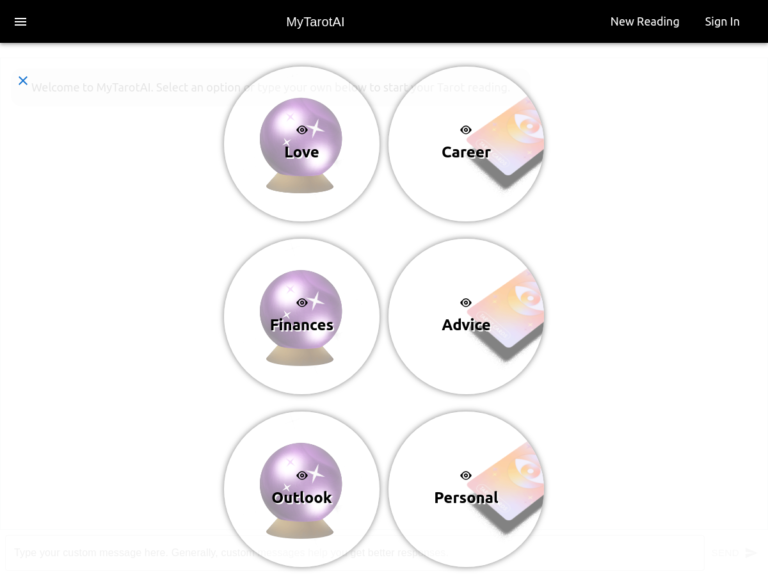
Task: Go to the MyTarotAI title link
Action: click(315, 22)
